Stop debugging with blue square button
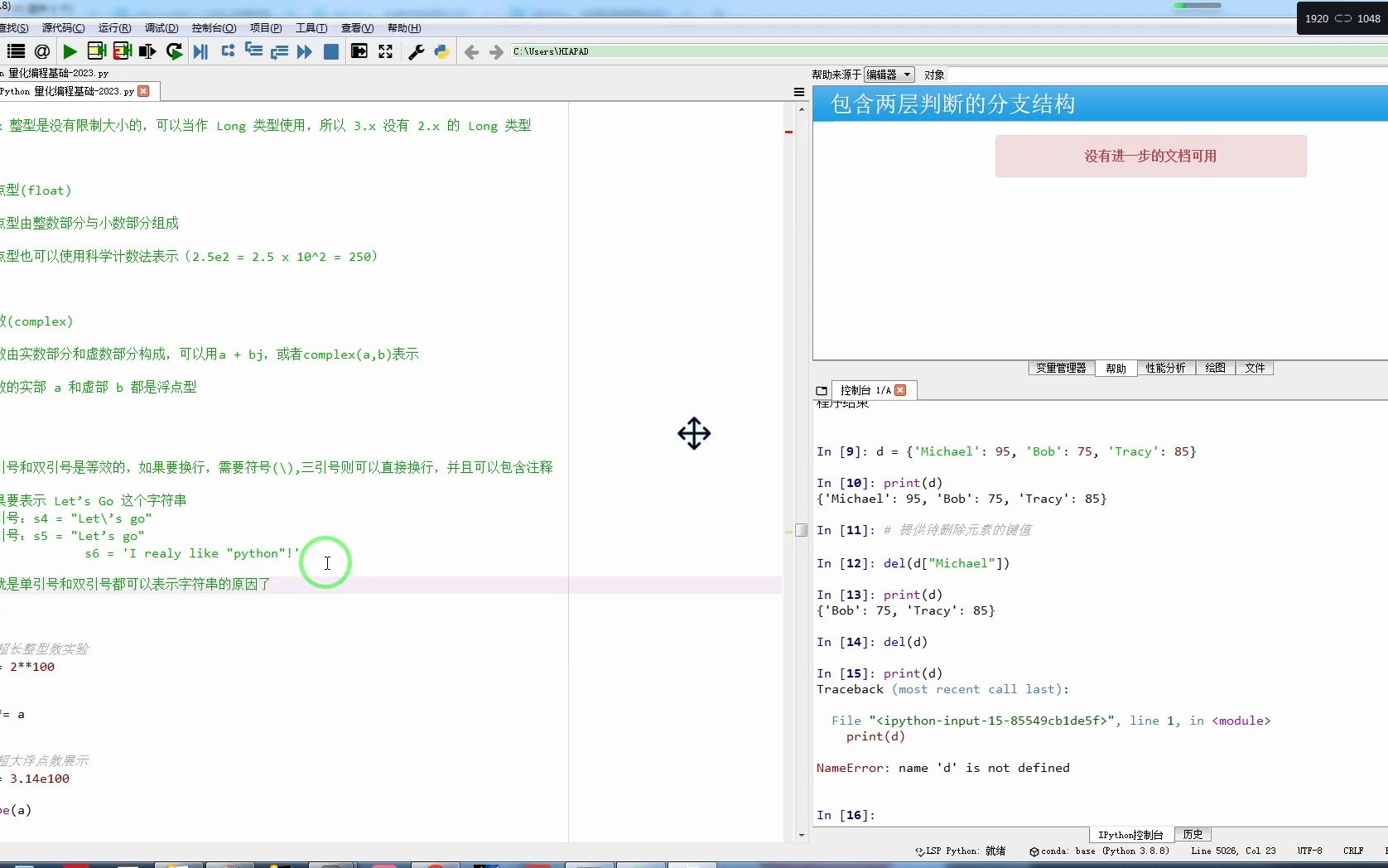 pos(330,51)
